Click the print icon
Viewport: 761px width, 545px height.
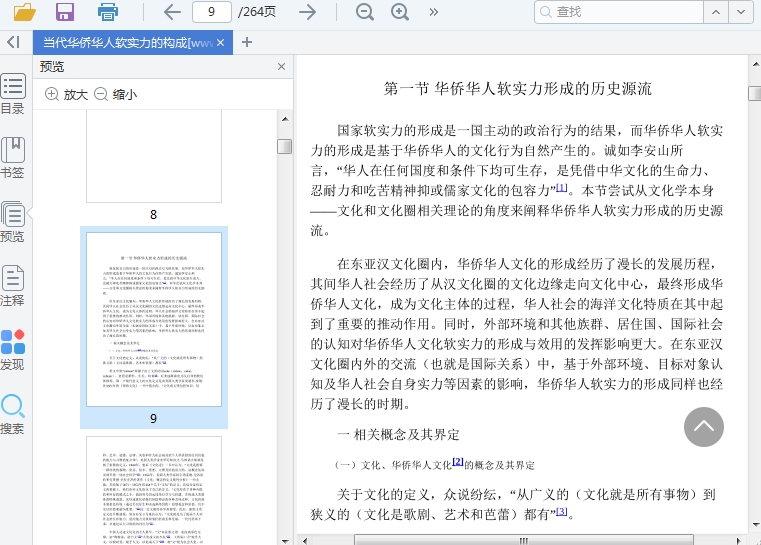point(108,12)
